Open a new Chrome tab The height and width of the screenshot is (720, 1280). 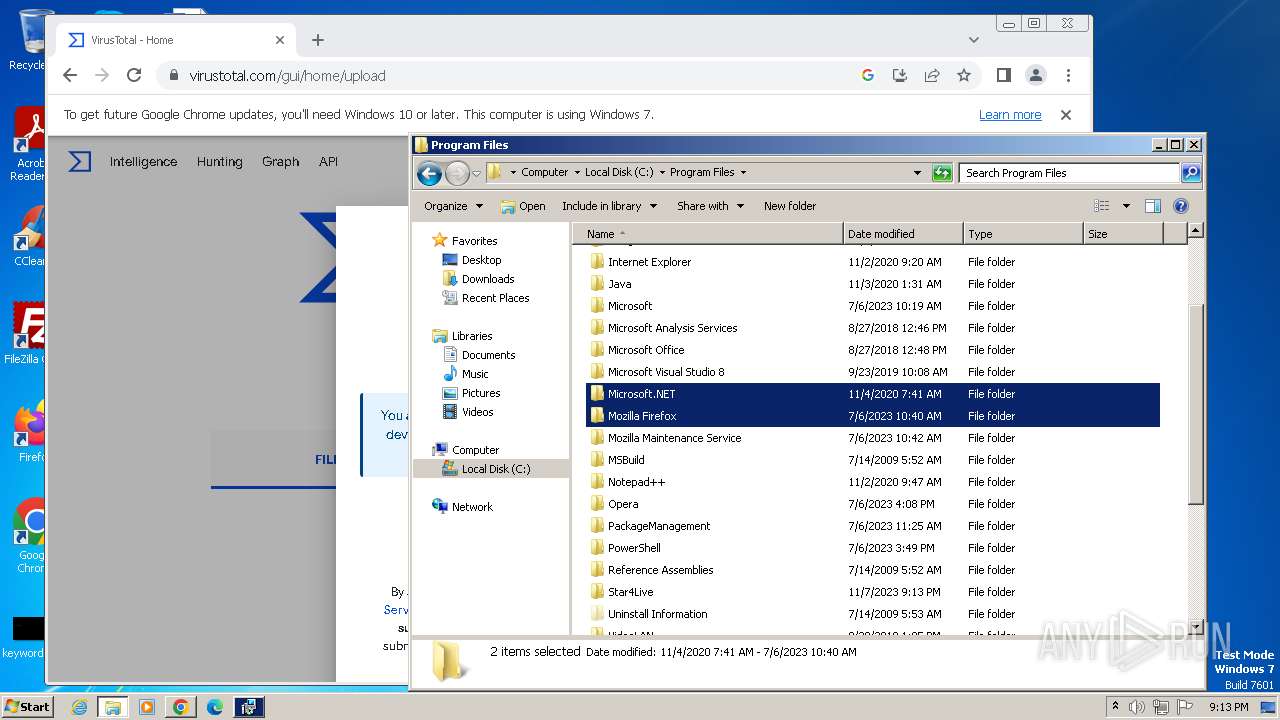coord(318,40)
